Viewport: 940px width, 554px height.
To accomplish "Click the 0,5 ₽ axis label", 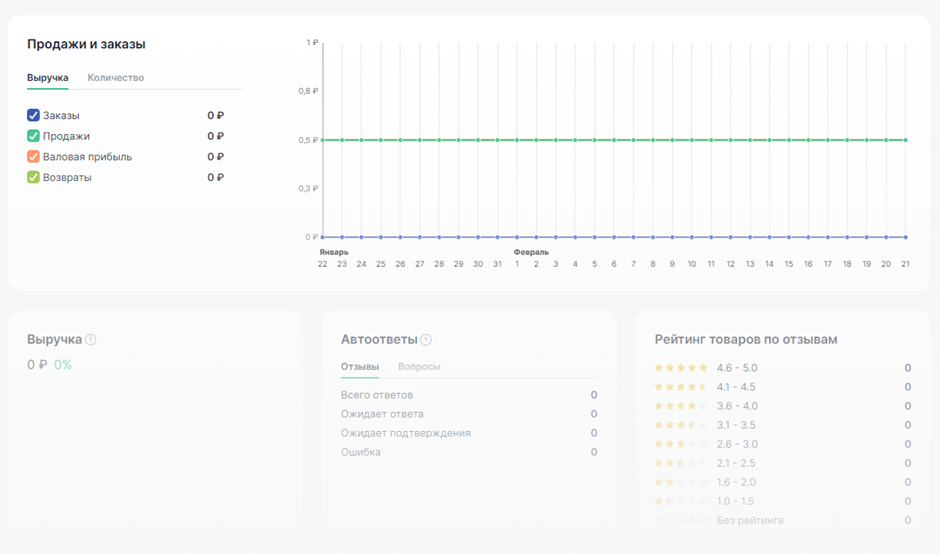I will point(308,140).
